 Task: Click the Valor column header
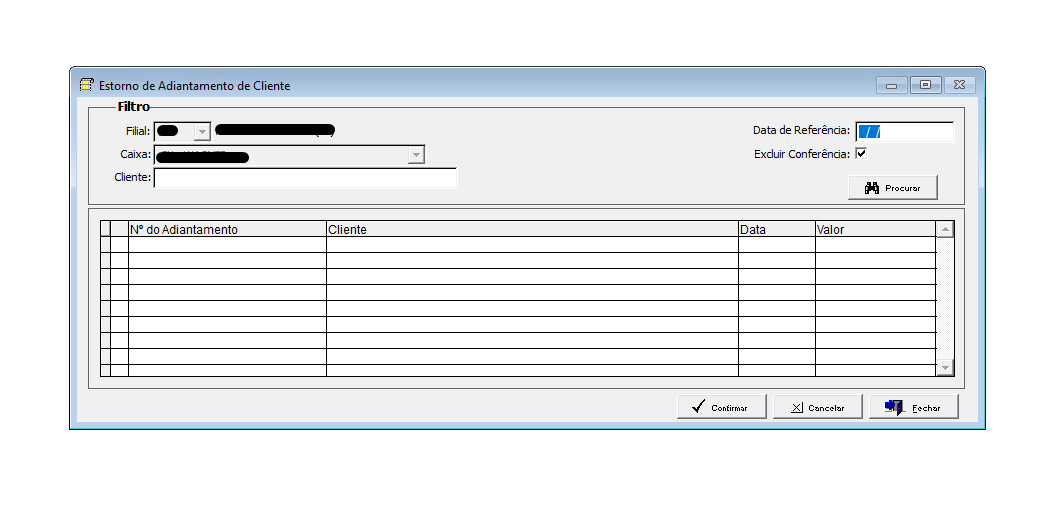(x=875, y=229)
